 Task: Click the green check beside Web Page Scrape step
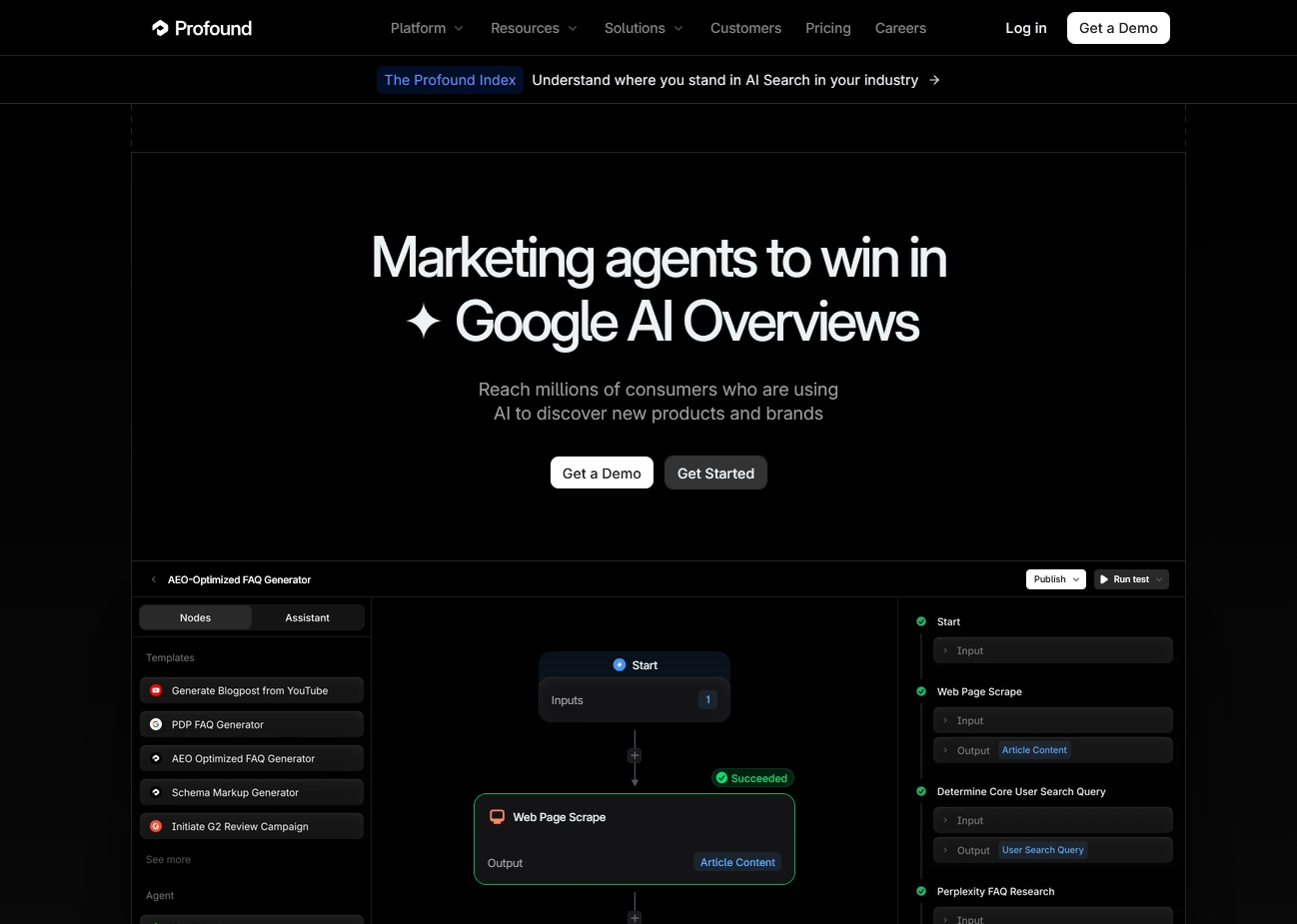[921, 691]
